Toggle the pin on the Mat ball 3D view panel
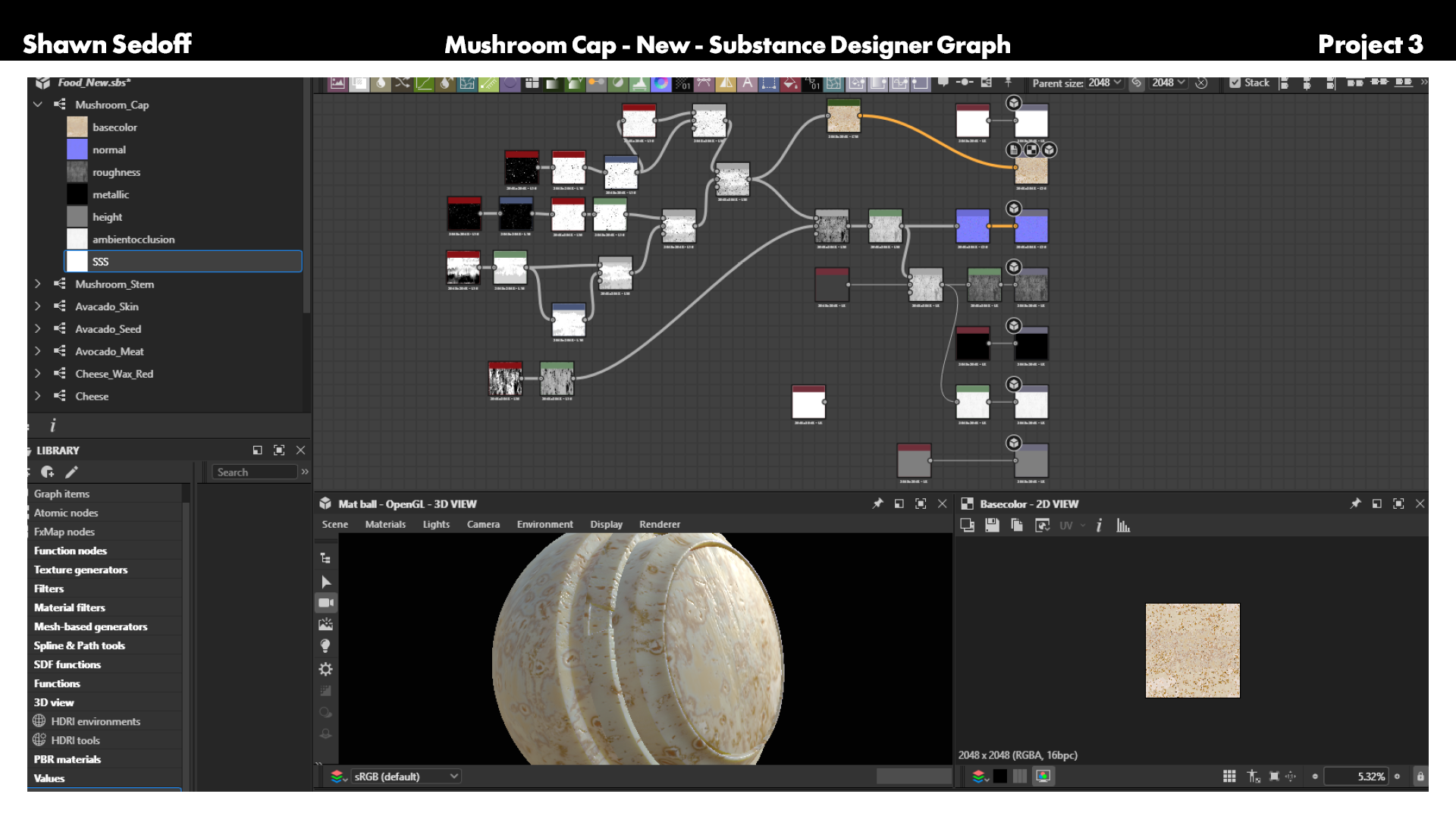Screen dimensions: 1456x819 pos(877,504)
